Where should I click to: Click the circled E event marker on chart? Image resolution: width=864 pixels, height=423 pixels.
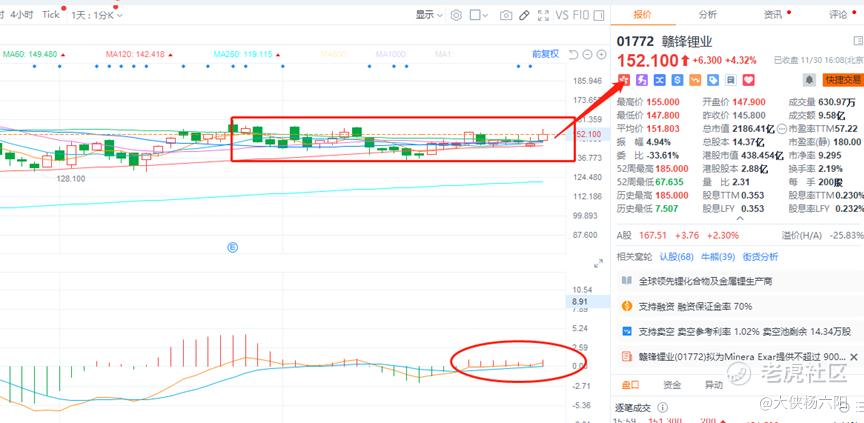[x=233, y=248]
